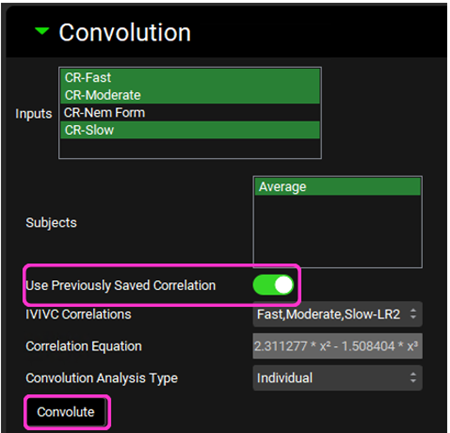Click the Subjects label
This screenshot has width=450, height=433.
click(x=51, y=222)
